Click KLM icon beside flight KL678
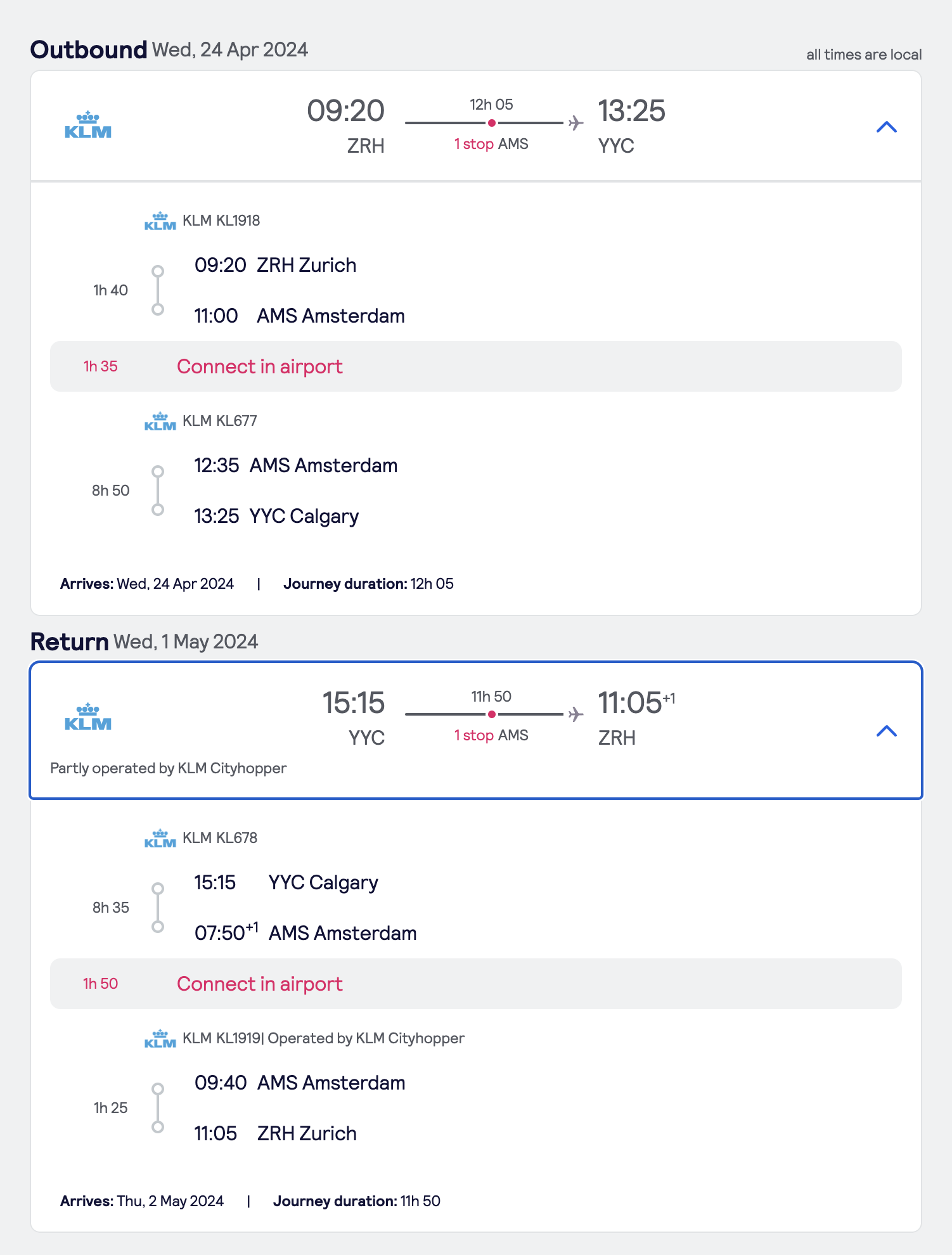 click(160, 839)
